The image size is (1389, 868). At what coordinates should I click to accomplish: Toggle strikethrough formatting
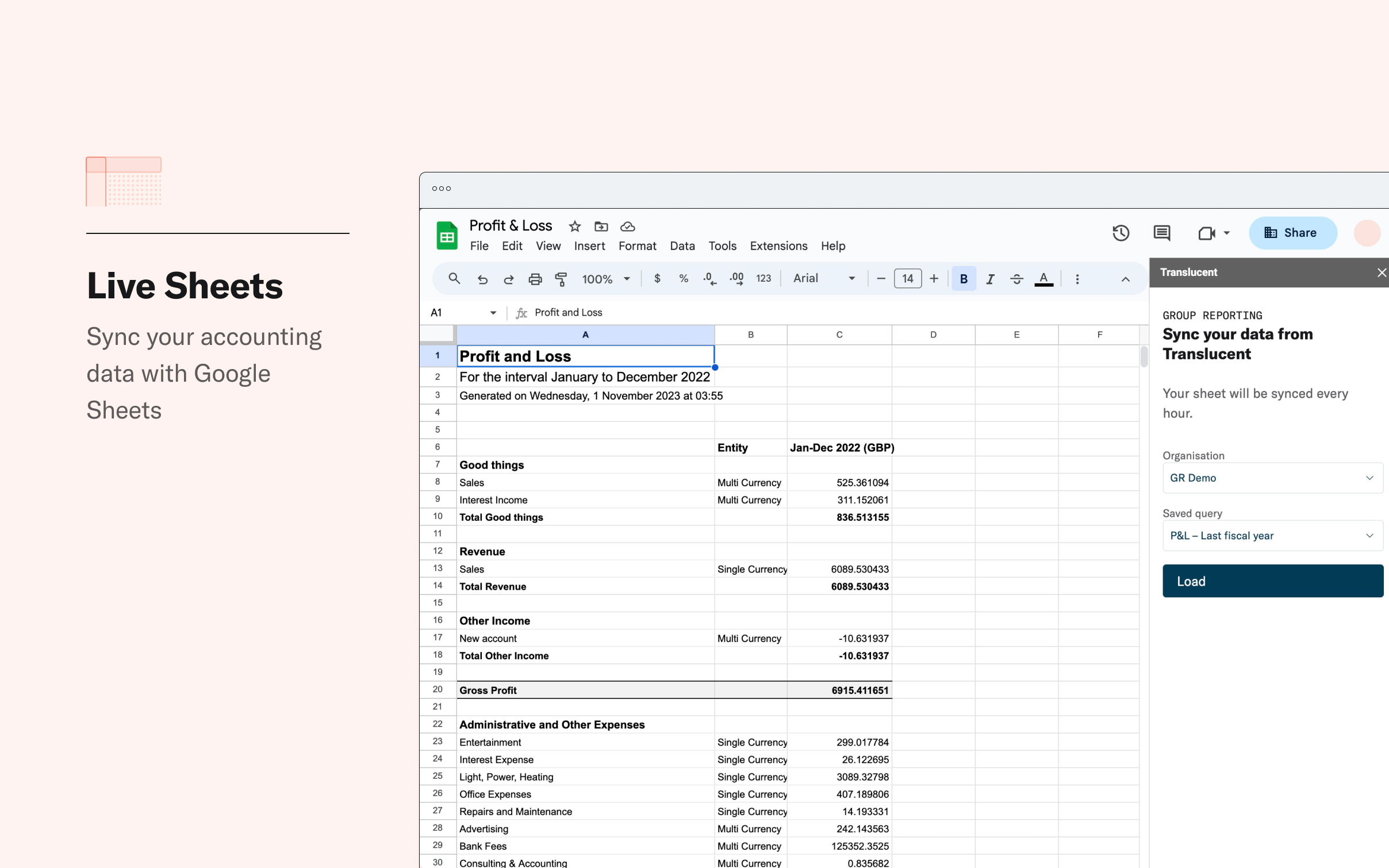tap(1016, 279)
